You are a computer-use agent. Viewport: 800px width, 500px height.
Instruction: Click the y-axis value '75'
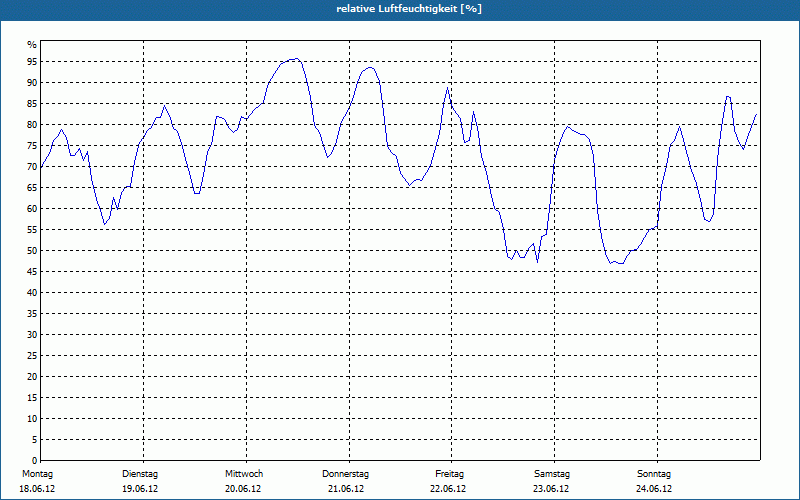click(32, 146)
